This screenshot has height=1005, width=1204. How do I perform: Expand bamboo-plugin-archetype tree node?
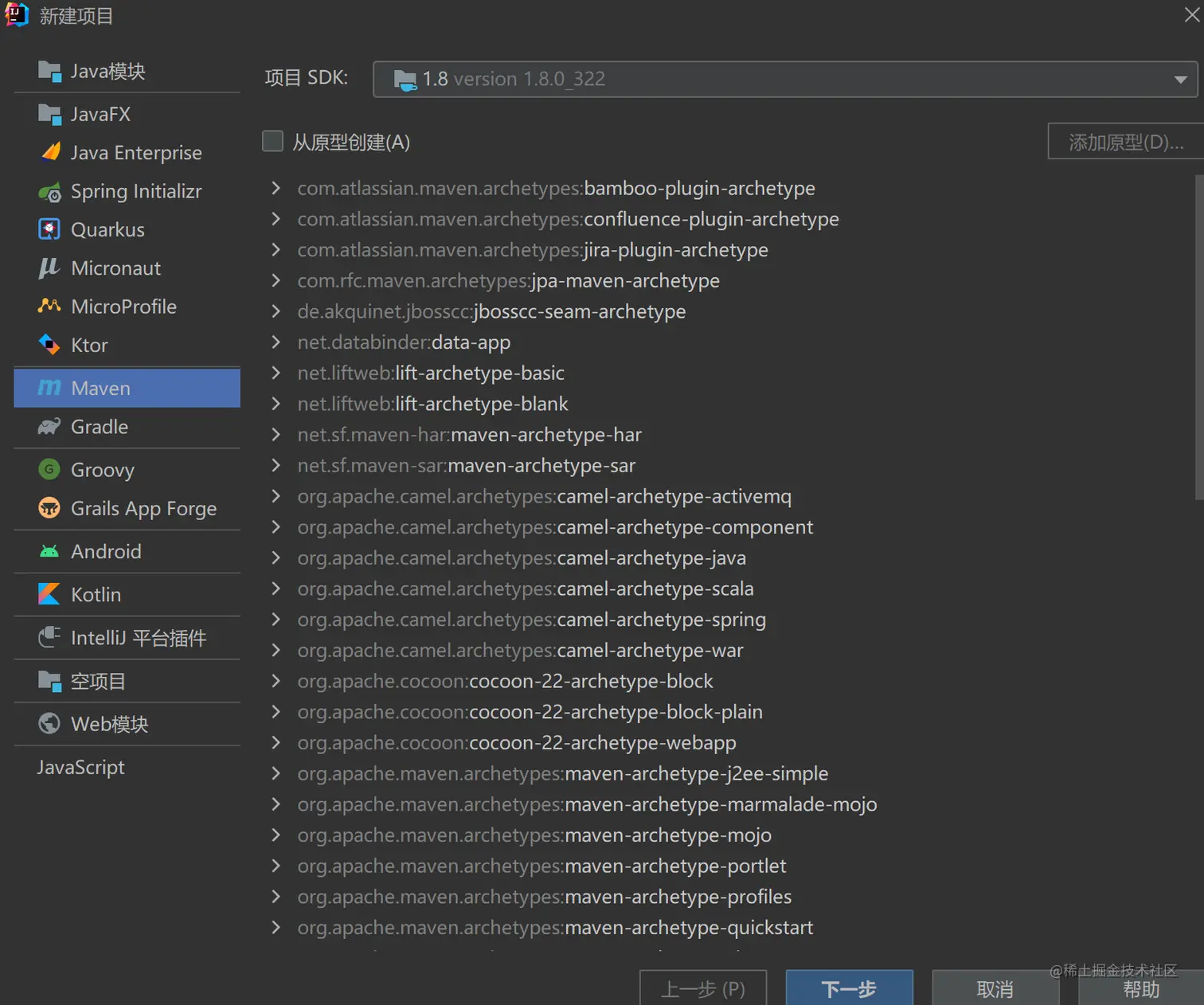click(x=276, y=188)
